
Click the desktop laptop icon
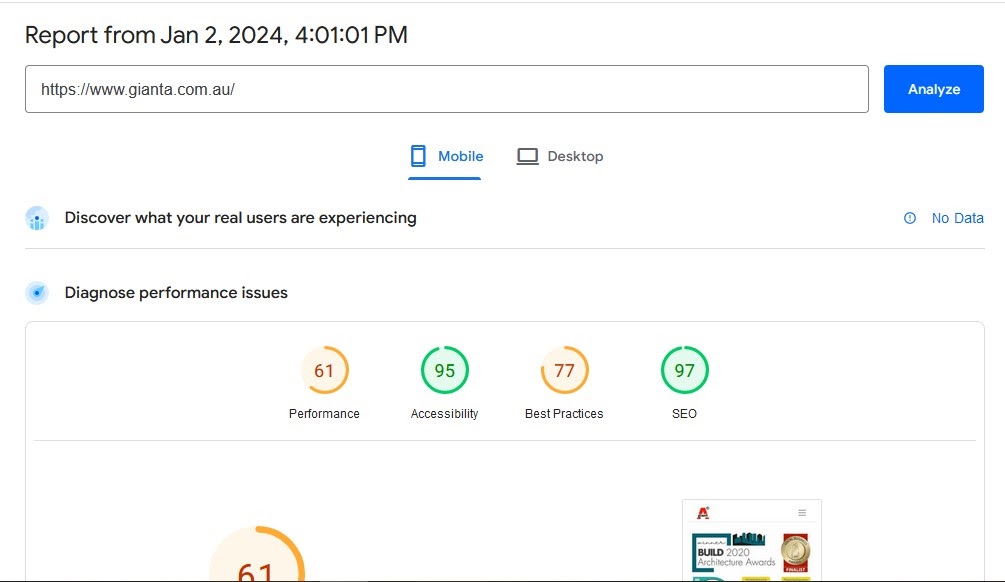[x=527, y=156]
